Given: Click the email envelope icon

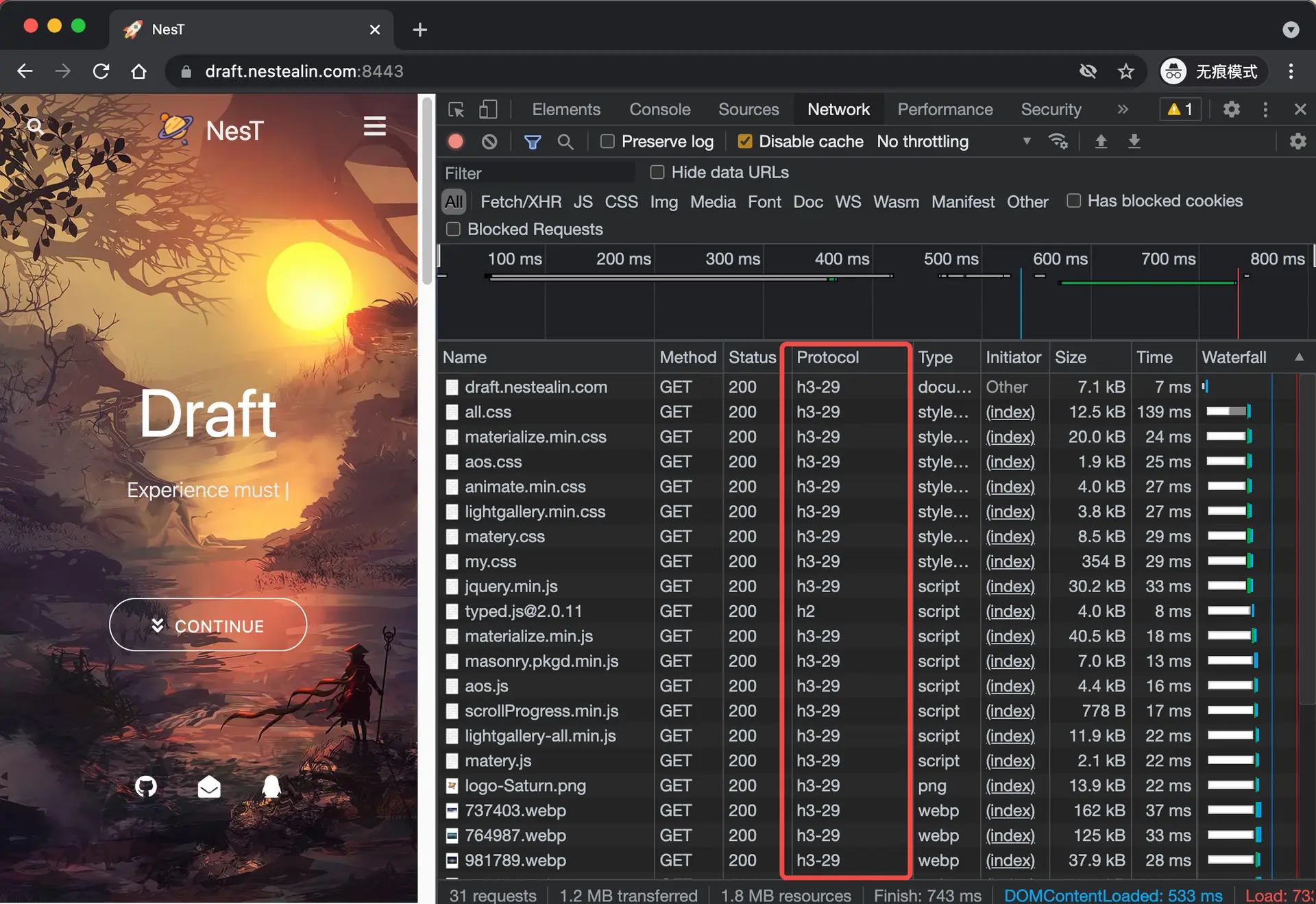Looking at the screenshot, I should pos(209,787).
